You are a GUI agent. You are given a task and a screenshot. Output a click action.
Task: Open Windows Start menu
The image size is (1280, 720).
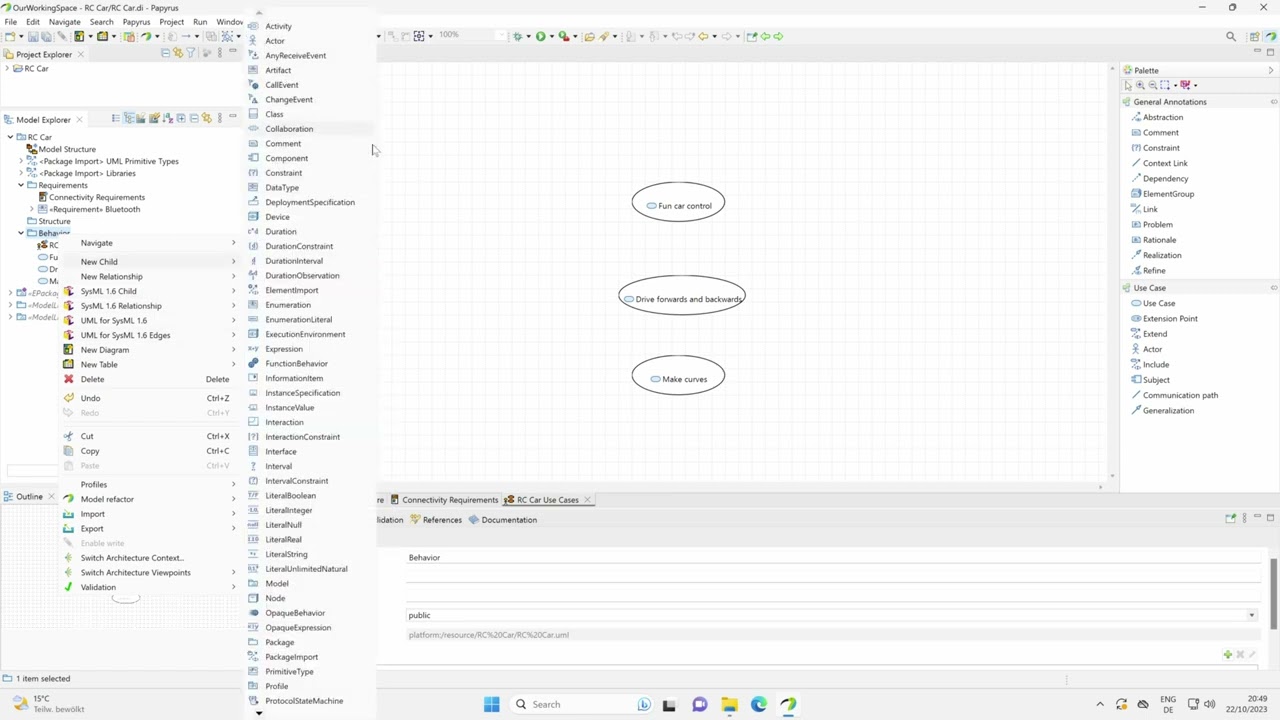click(491, 704)
